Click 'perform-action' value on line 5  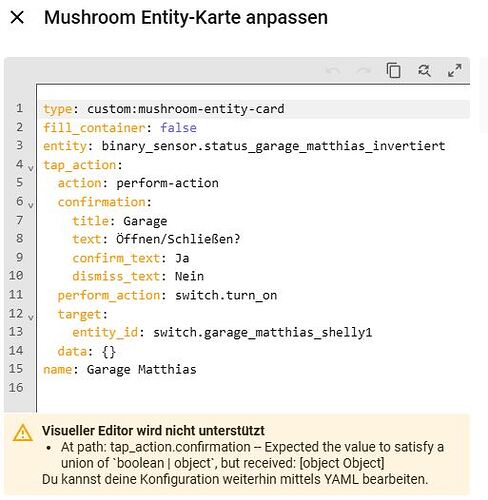click(x=167, y=183)
